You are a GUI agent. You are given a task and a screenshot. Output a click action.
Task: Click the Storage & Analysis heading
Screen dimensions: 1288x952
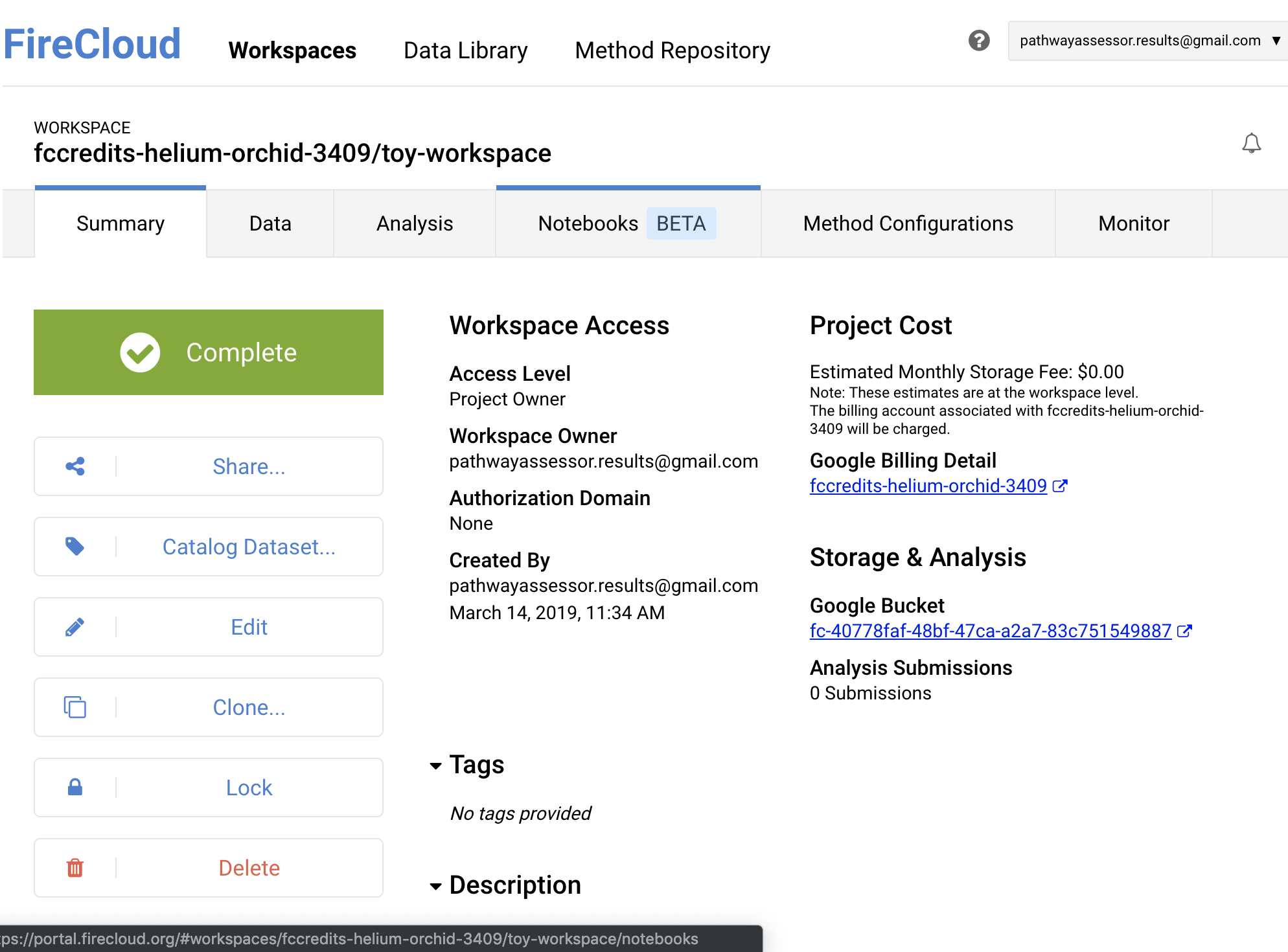point(917,557)
